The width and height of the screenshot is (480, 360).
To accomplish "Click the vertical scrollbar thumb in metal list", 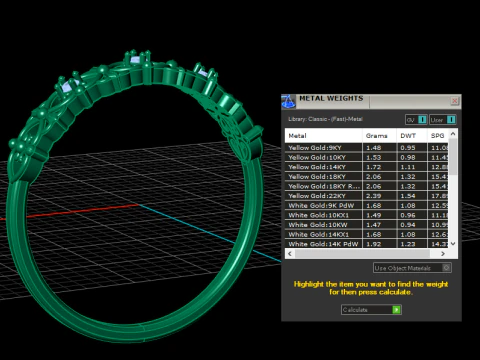I will pos(453,157).
